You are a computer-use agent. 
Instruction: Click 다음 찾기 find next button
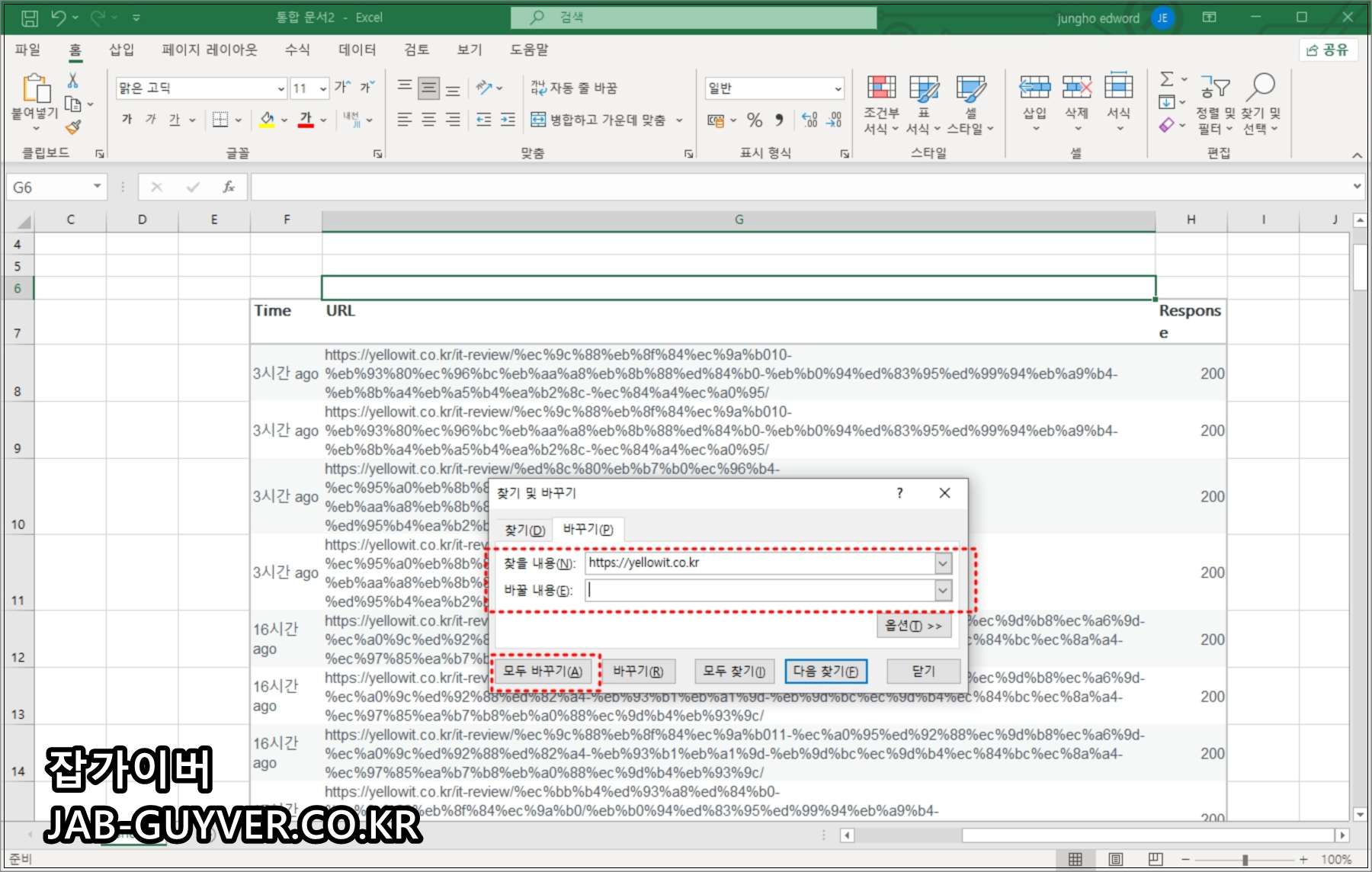(825, 672)
